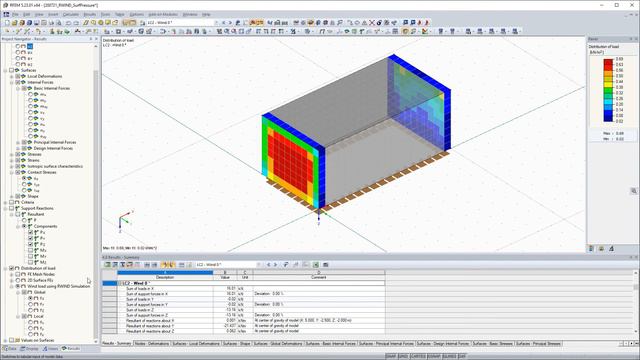Enable the Mx component checkbox

(31, 250)
